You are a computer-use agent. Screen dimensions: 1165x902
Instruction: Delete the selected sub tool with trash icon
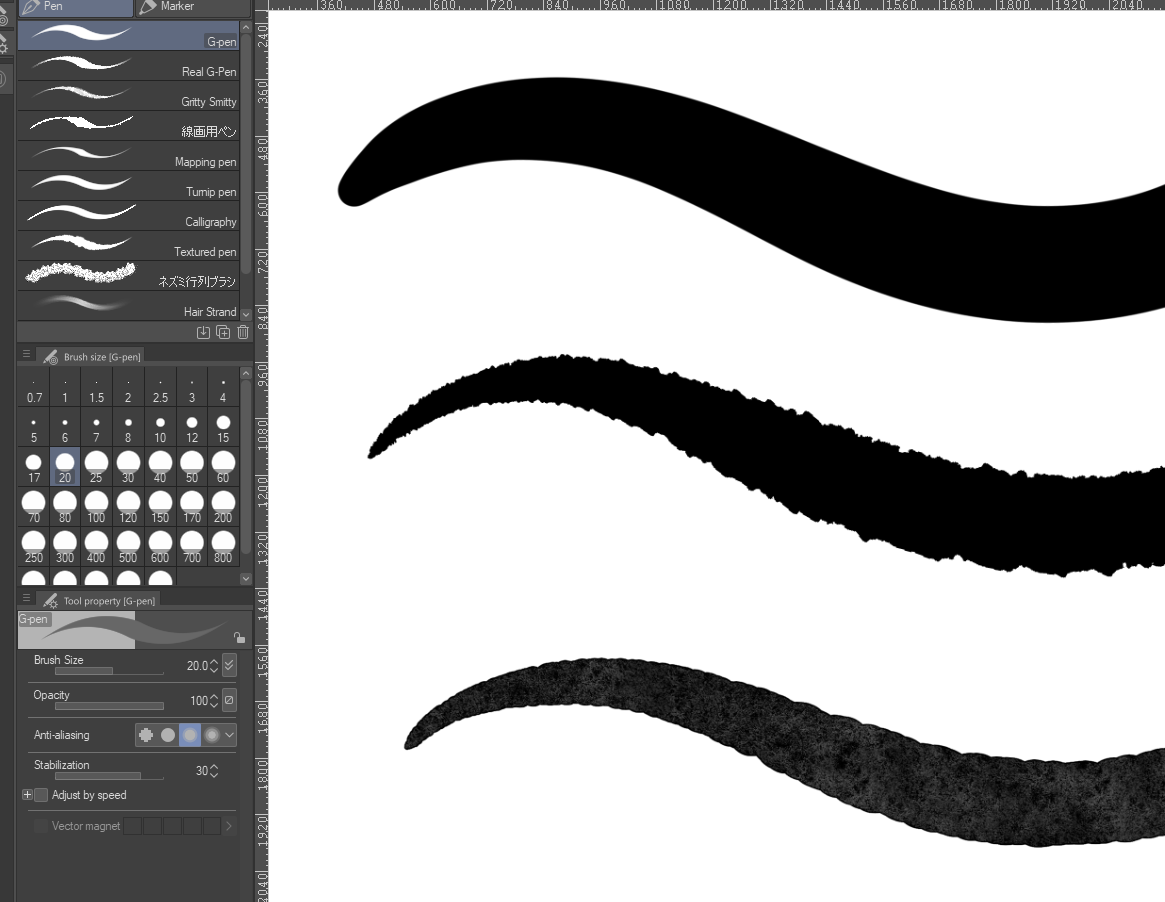(x=243, y=332)
